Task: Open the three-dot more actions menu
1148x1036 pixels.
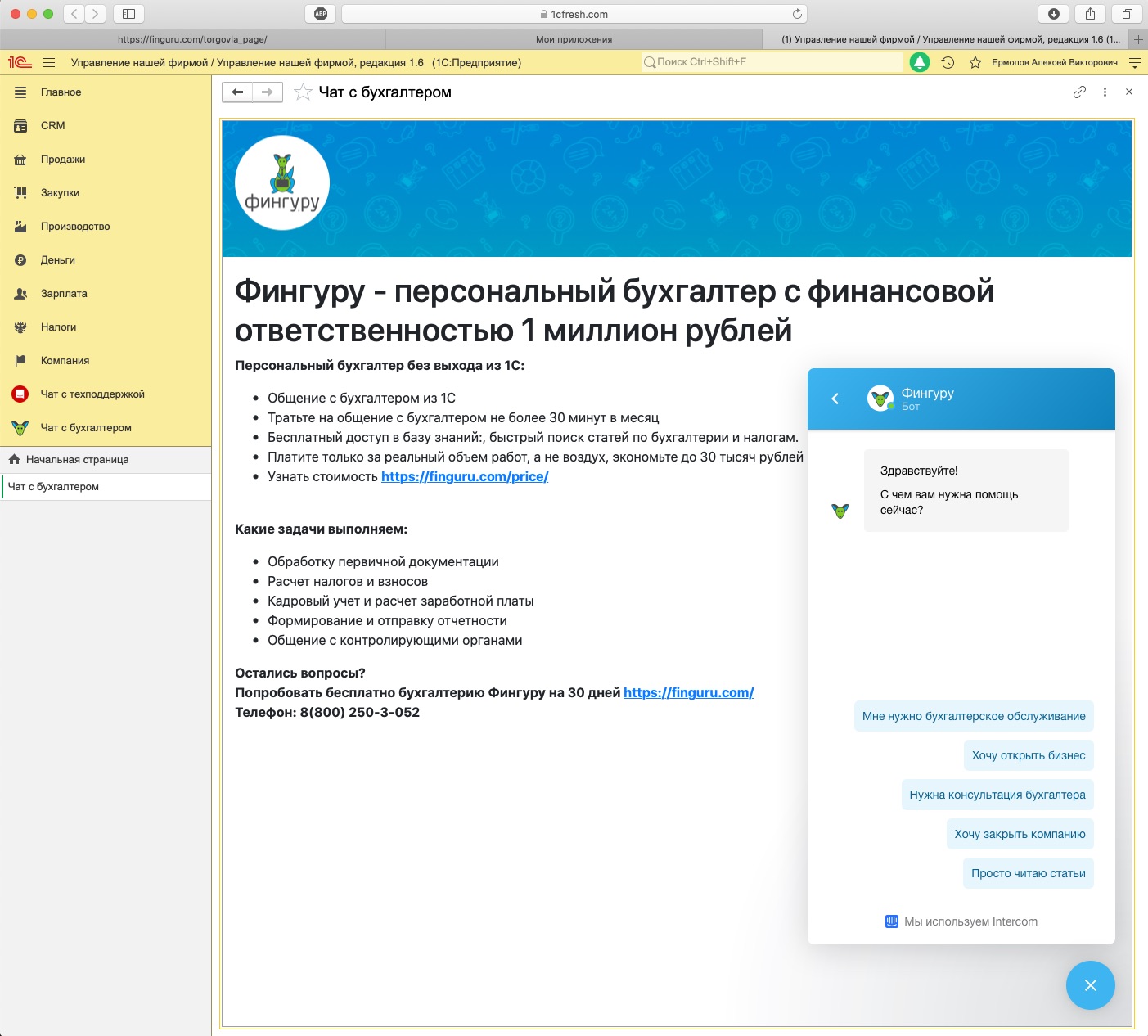Action: click(1105, 92)
